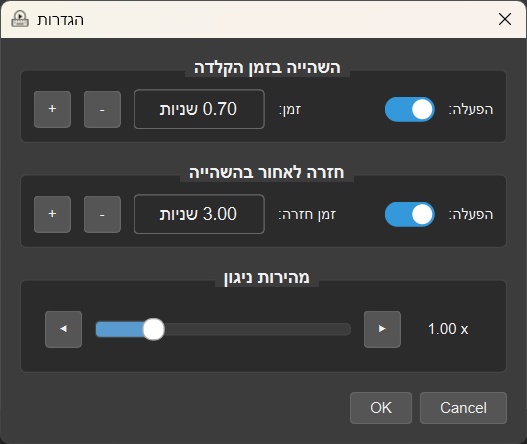
Task: Increase rewind time with the plus button
Action: tap(52, 214)
